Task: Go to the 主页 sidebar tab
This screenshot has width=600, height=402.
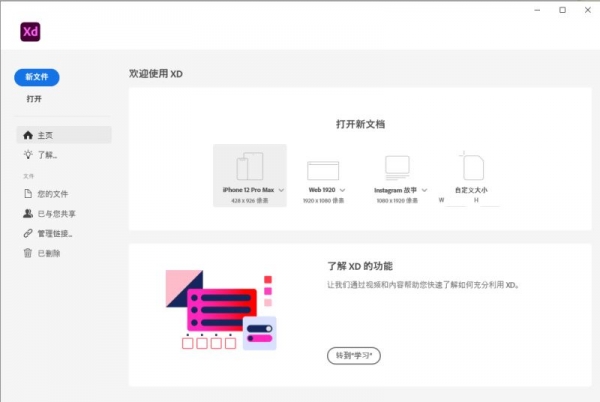Action: (64, 135)
